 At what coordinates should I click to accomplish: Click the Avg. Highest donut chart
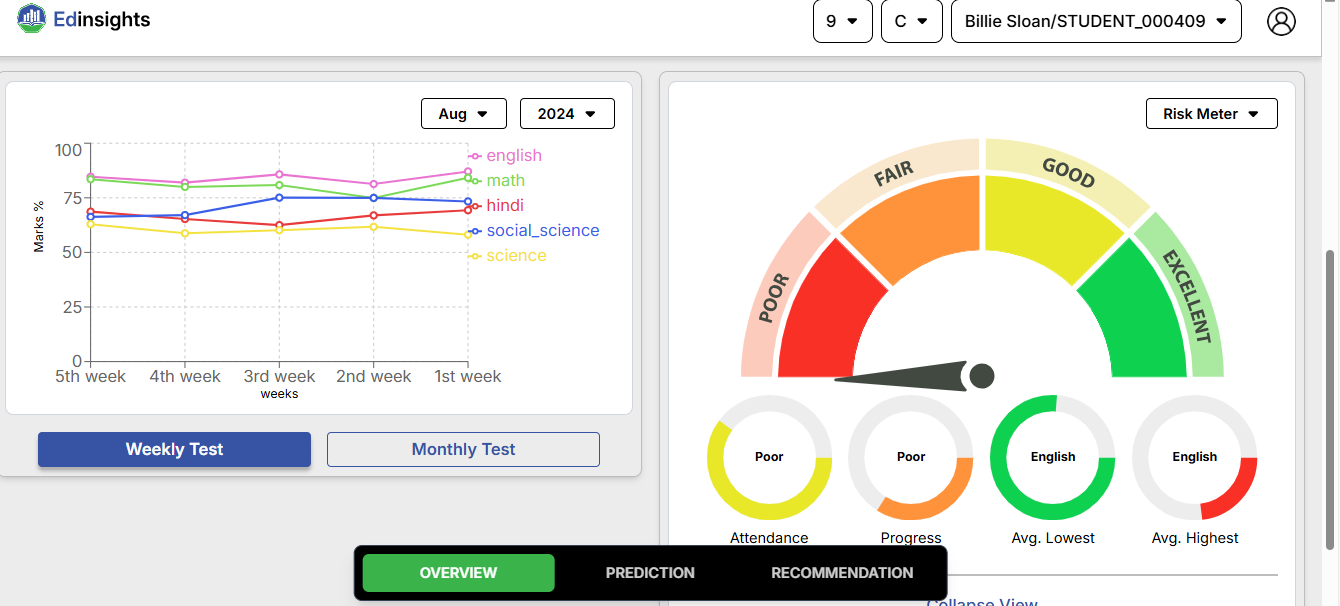click(x=1194, y=458)
